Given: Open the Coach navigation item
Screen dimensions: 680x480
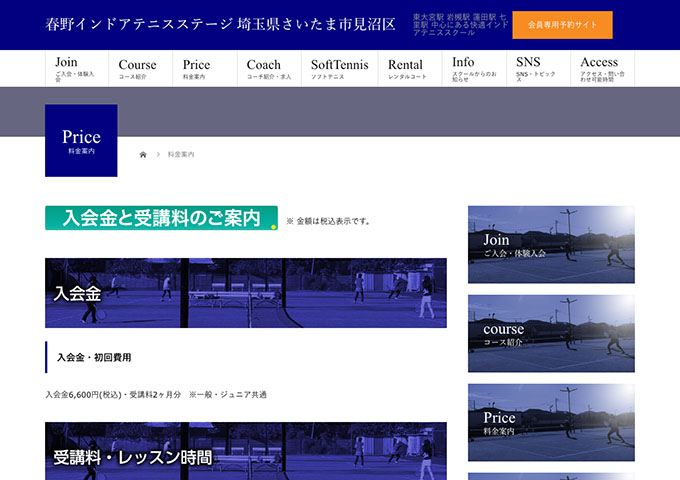Looking at the screenshot, I should pos(269,69).
